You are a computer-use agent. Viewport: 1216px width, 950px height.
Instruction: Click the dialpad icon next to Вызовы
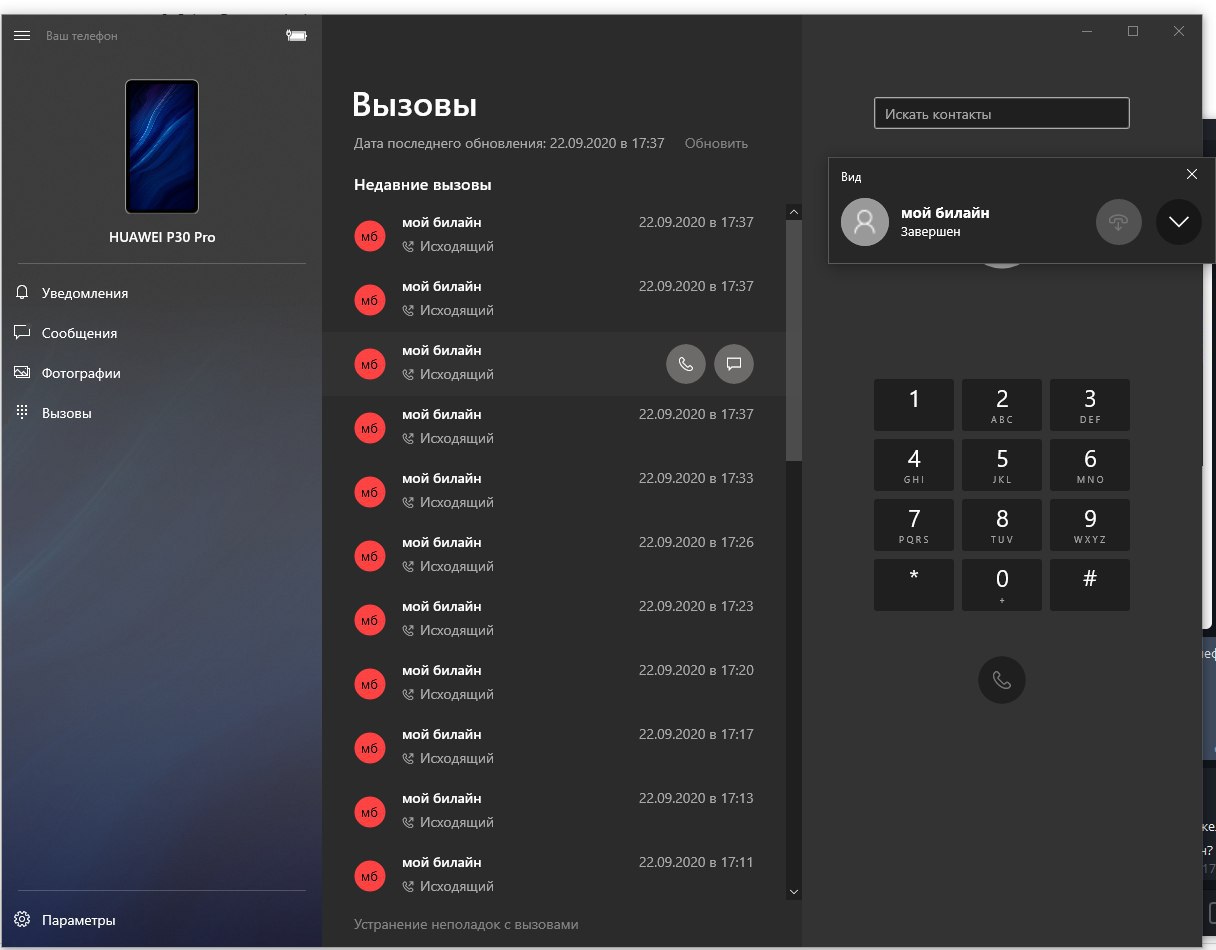pyautogui.click(x=22, y=412)
